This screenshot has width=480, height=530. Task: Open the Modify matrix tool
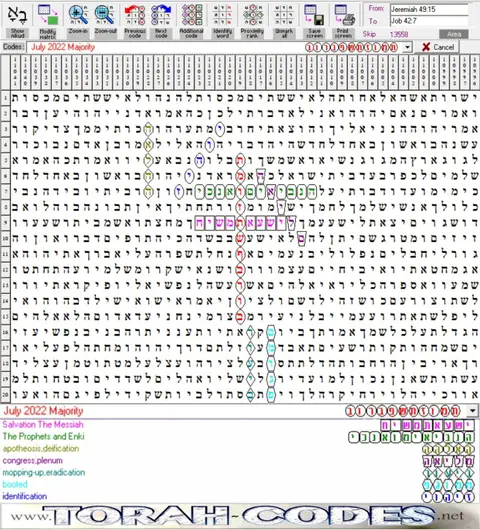[48, 15]
